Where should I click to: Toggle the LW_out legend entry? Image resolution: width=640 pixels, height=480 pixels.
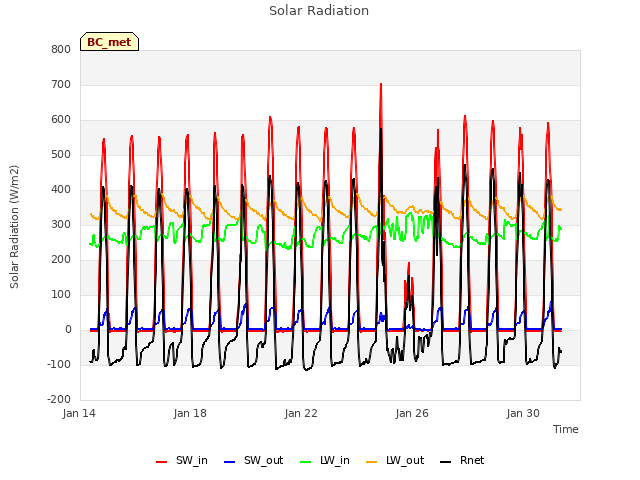coord(395,460)
